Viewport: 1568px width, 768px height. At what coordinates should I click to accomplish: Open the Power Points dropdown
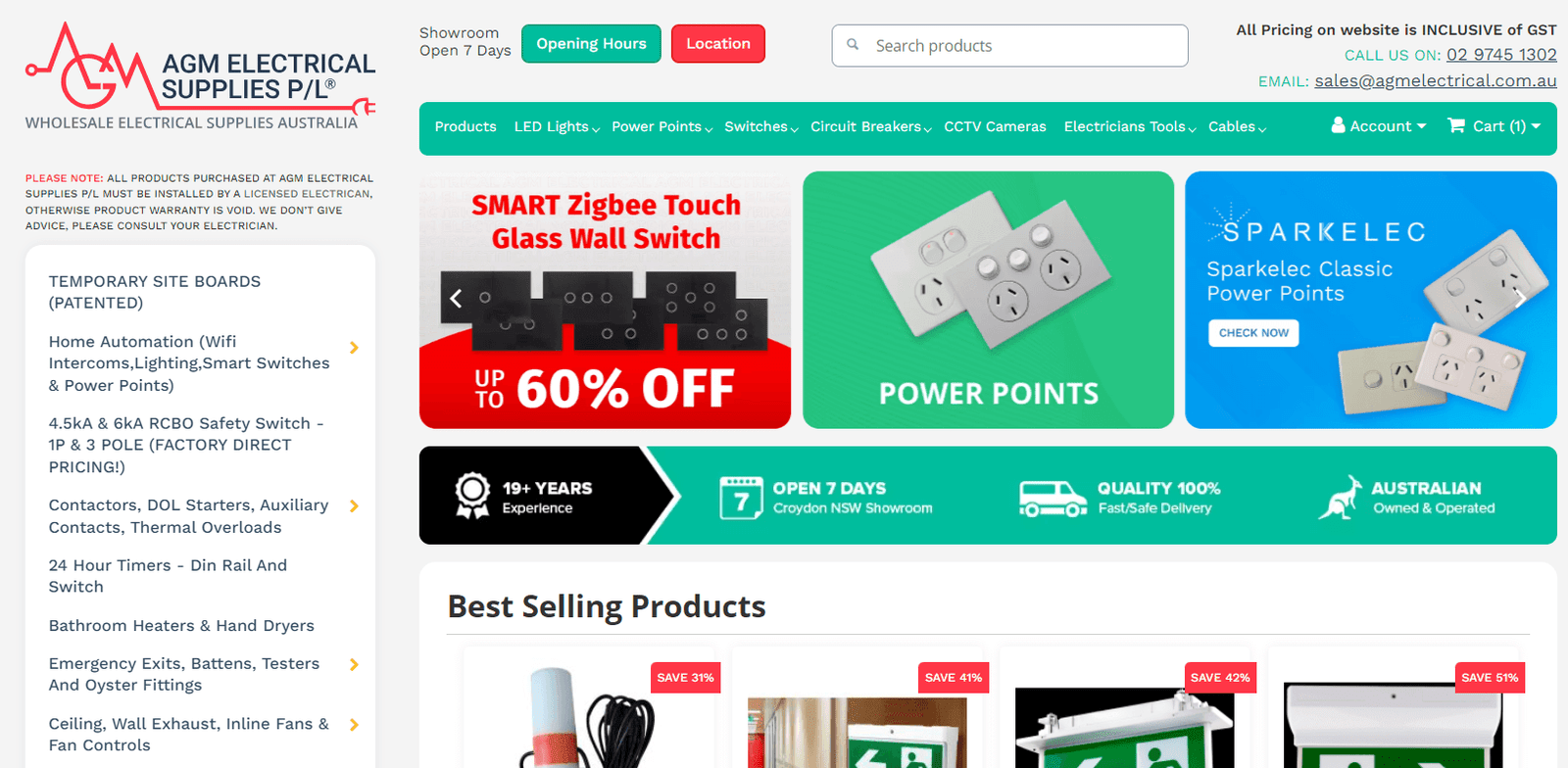pyautogui.click(x=661, y=126)
